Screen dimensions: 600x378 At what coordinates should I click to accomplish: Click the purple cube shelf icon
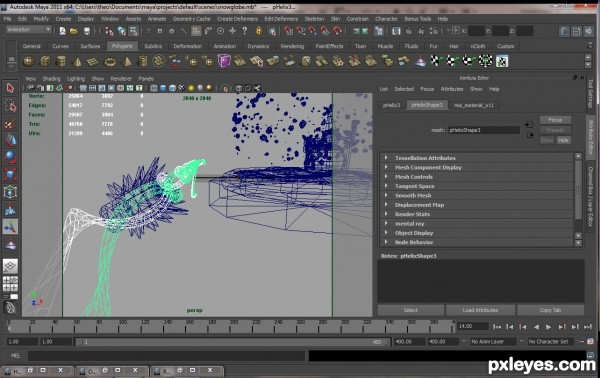point(224,61)
